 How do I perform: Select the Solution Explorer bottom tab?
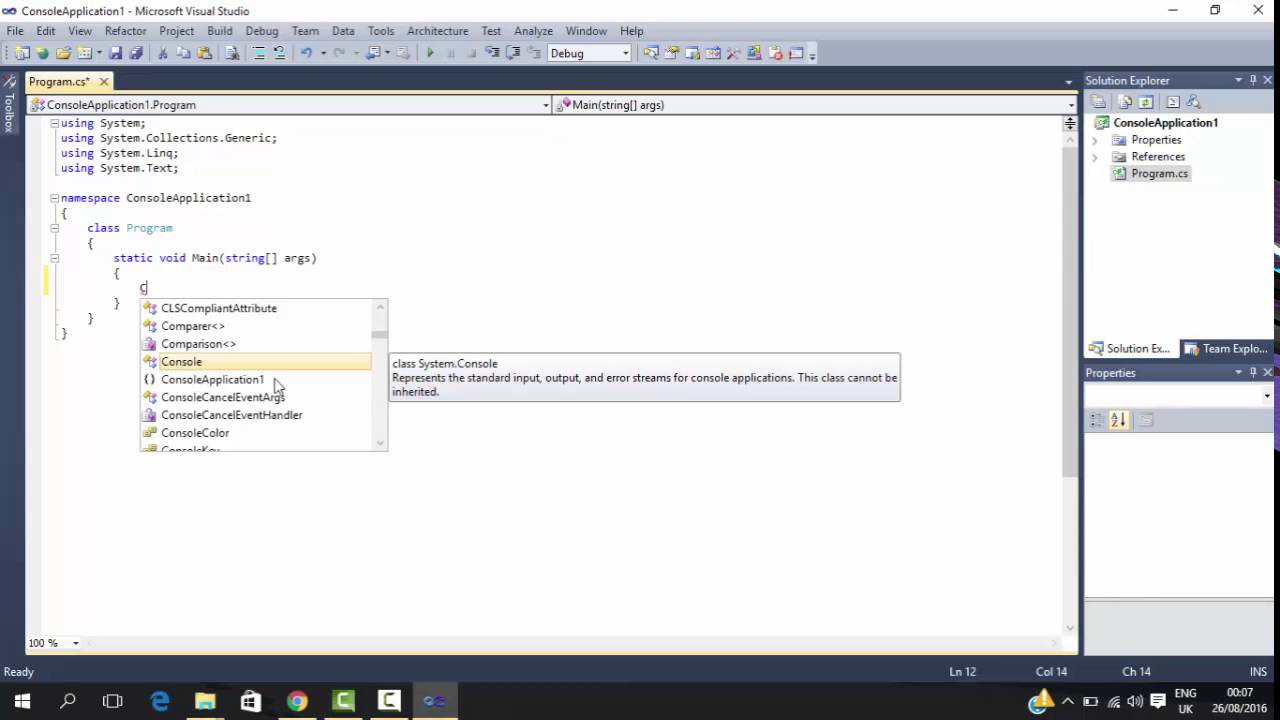[1130, 349]
